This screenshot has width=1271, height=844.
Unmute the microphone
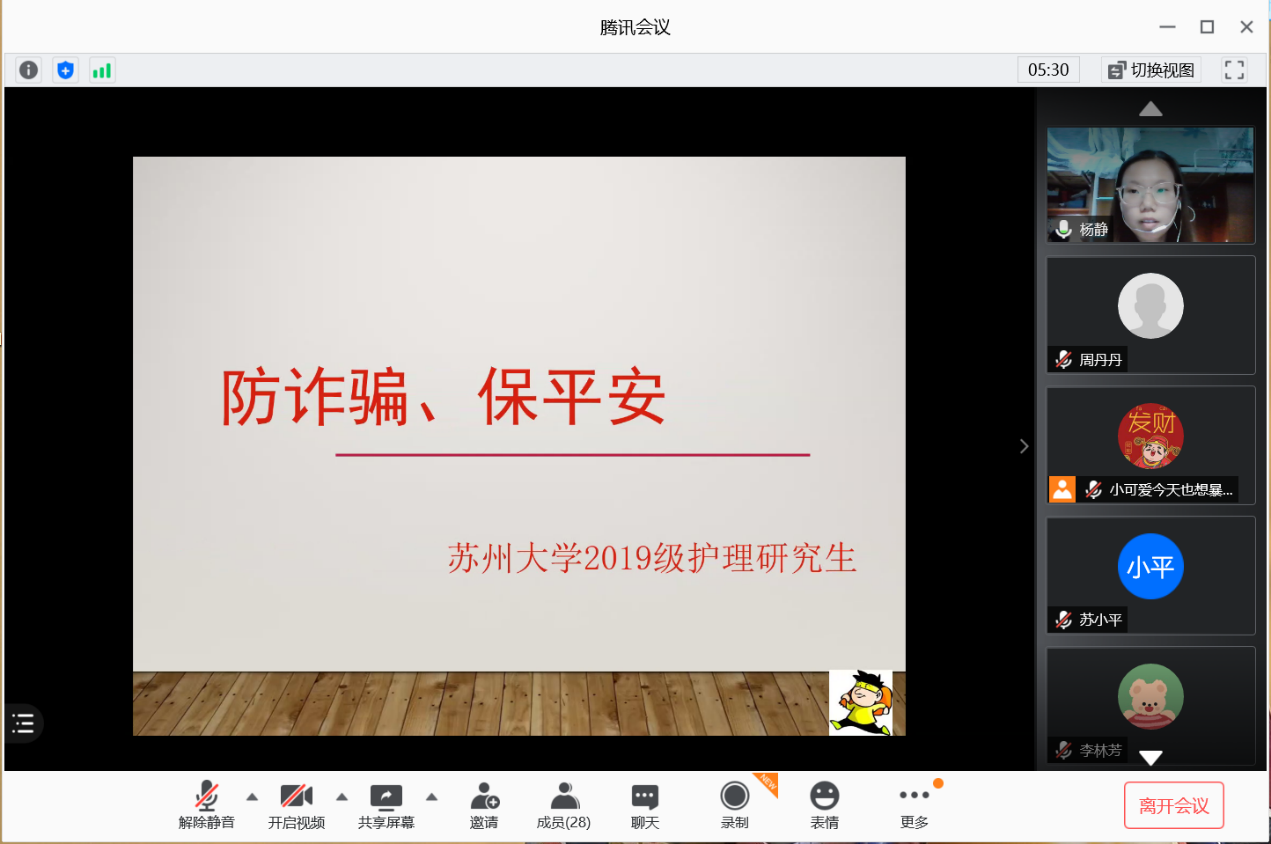(x=207, y=805)
